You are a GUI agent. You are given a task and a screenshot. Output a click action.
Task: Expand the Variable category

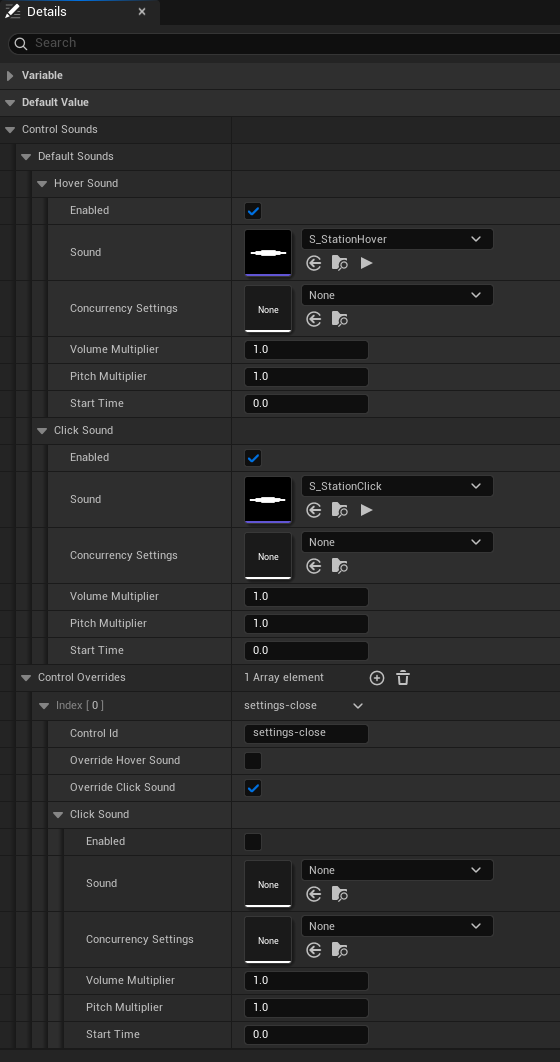pyautogui.click(x=9, y=76)
